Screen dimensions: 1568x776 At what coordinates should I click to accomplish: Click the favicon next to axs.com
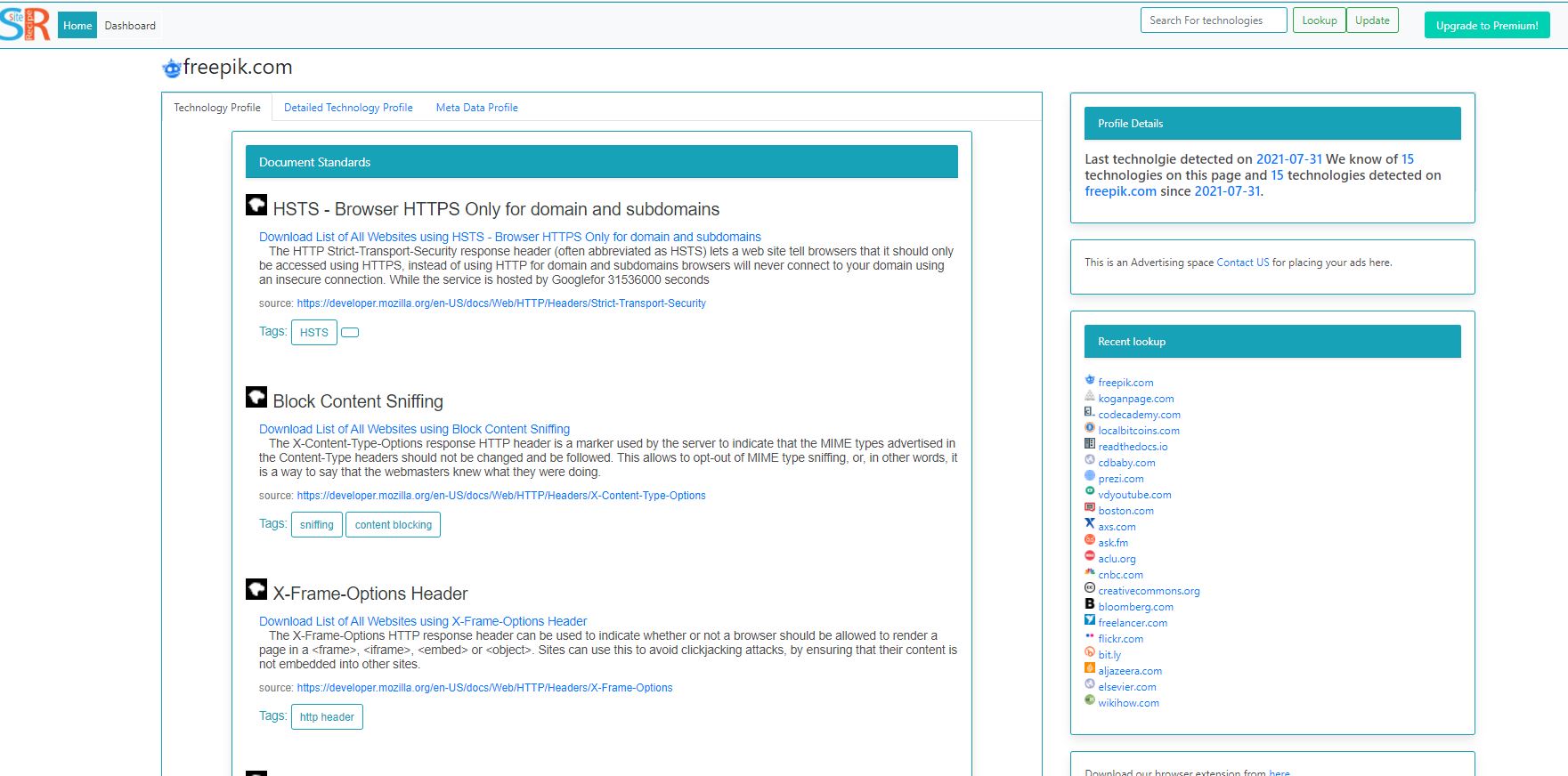coord(1090,524)
